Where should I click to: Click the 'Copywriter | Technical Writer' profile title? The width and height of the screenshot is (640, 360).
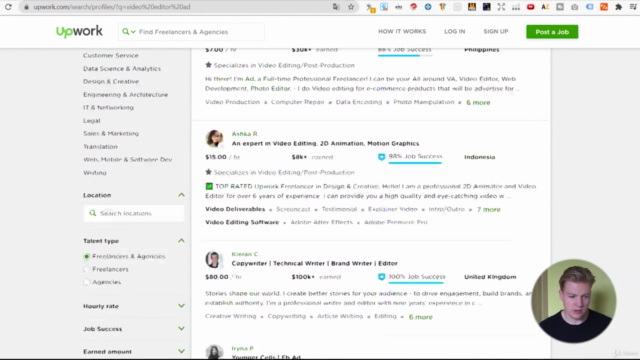coord(314,264)
